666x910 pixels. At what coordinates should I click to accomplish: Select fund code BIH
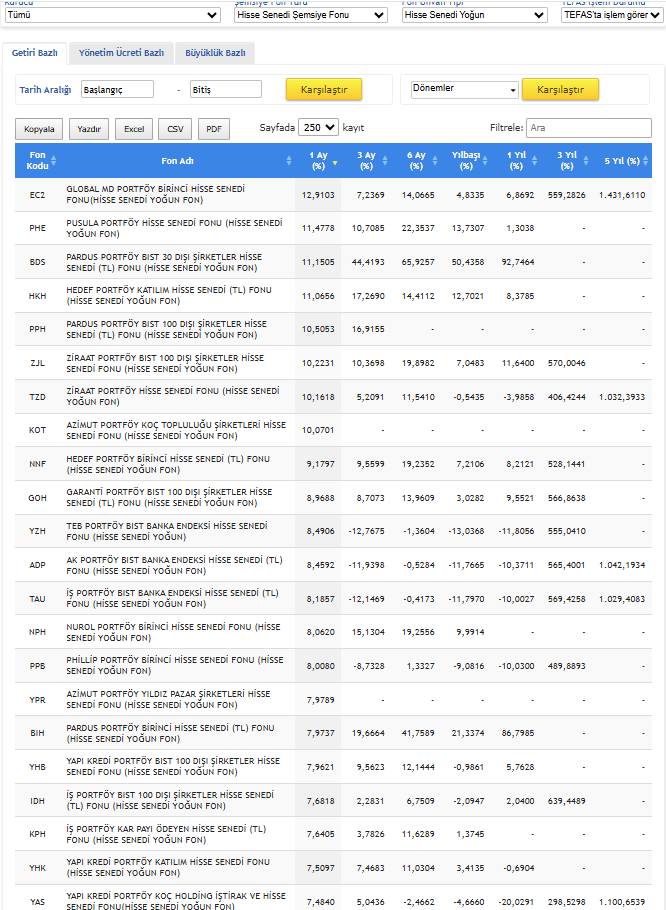[37, 733]
